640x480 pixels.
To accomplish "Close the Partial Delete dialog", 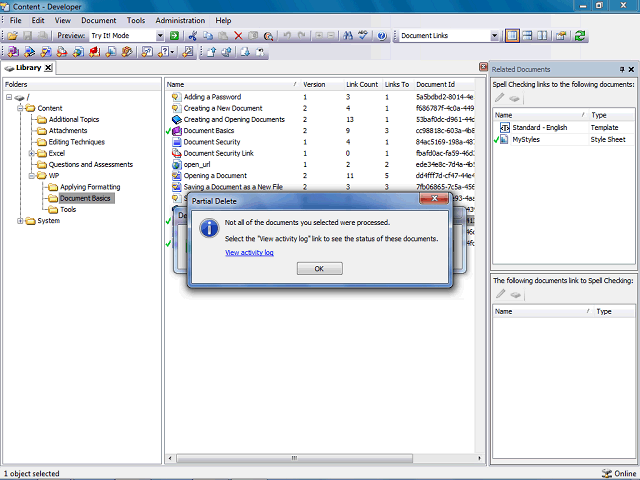I will (x=434, y=199).
